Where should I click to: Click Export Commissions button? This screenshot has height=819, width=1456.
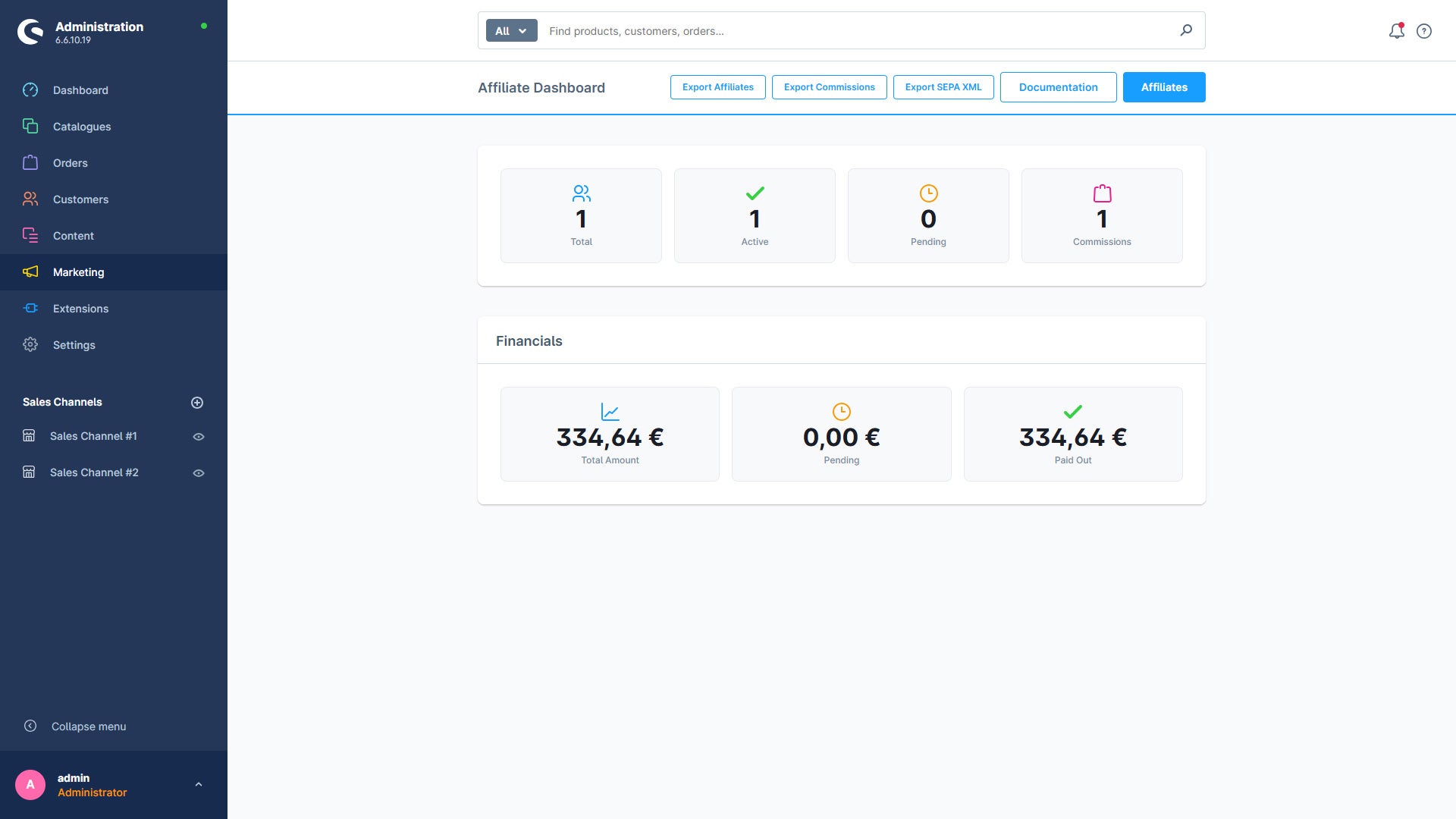coord(829,87)
